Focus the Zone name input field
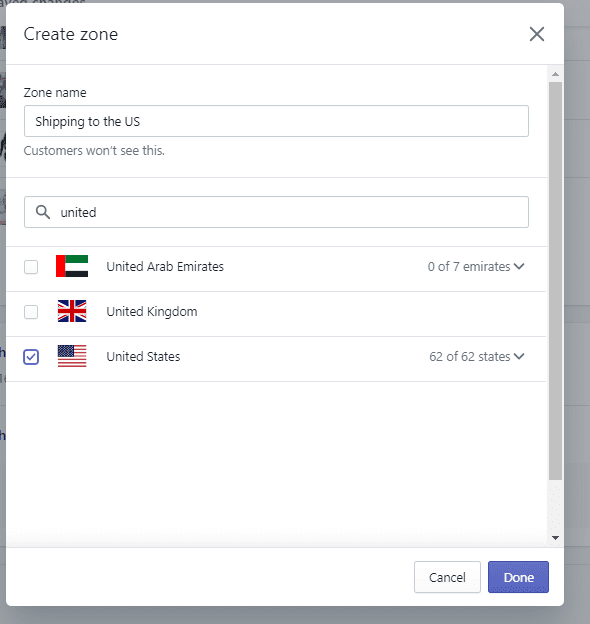This screenshot has width=590, height=624. [x=276, y=121]
